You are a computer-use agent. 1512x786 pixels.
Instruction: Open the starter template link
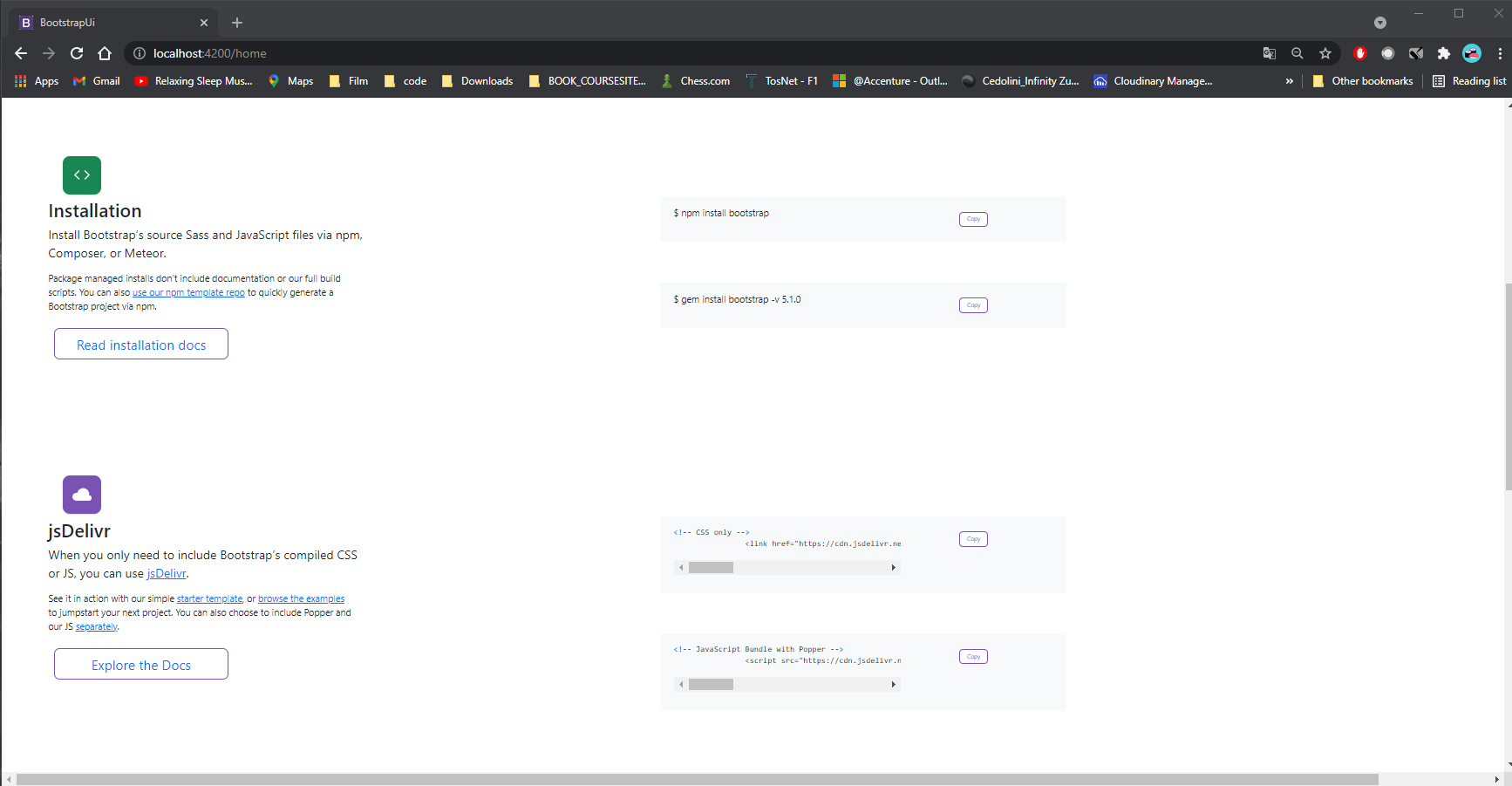(209, 599)
